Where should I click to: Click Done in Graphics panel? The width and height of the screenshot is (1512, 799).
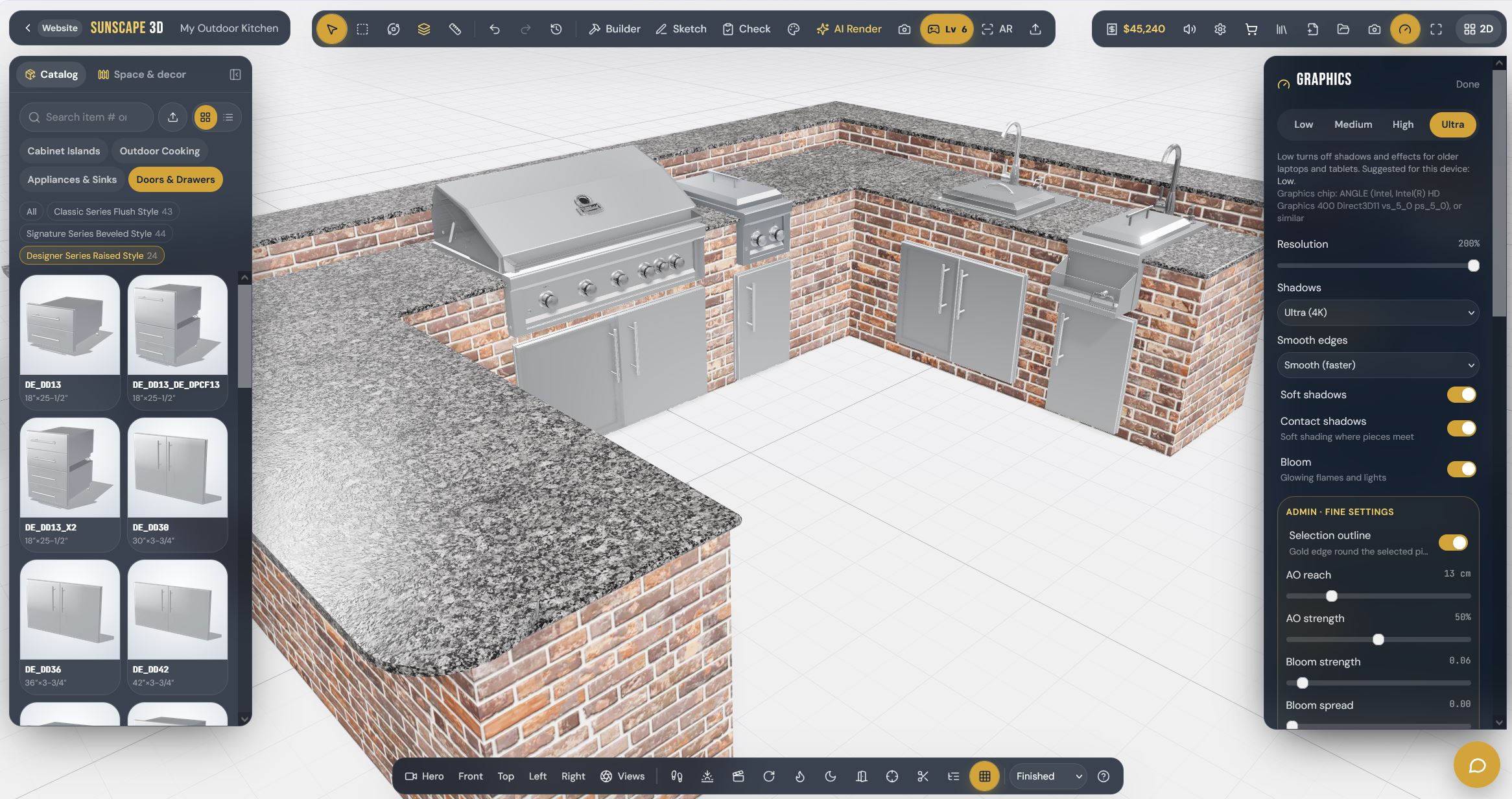[x=1467, y=84]
